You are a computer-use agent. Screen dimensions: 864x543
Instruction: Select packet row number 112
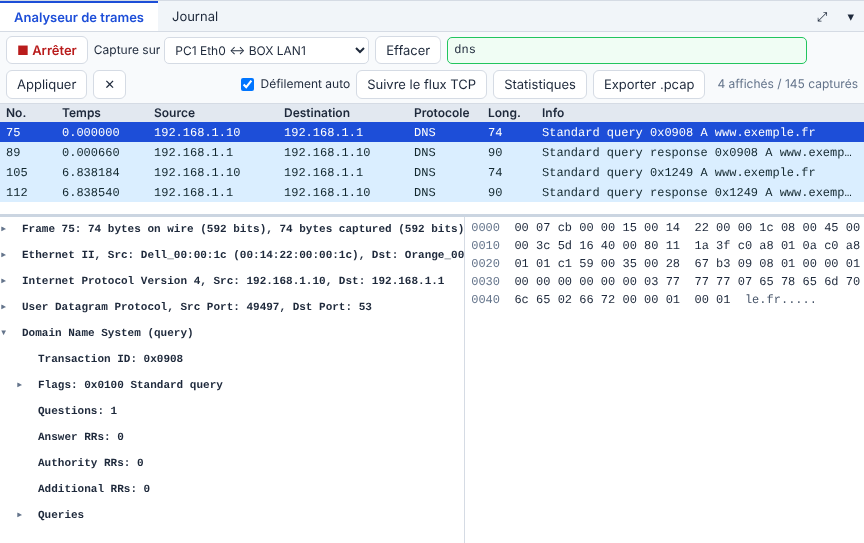coord(432,192)
